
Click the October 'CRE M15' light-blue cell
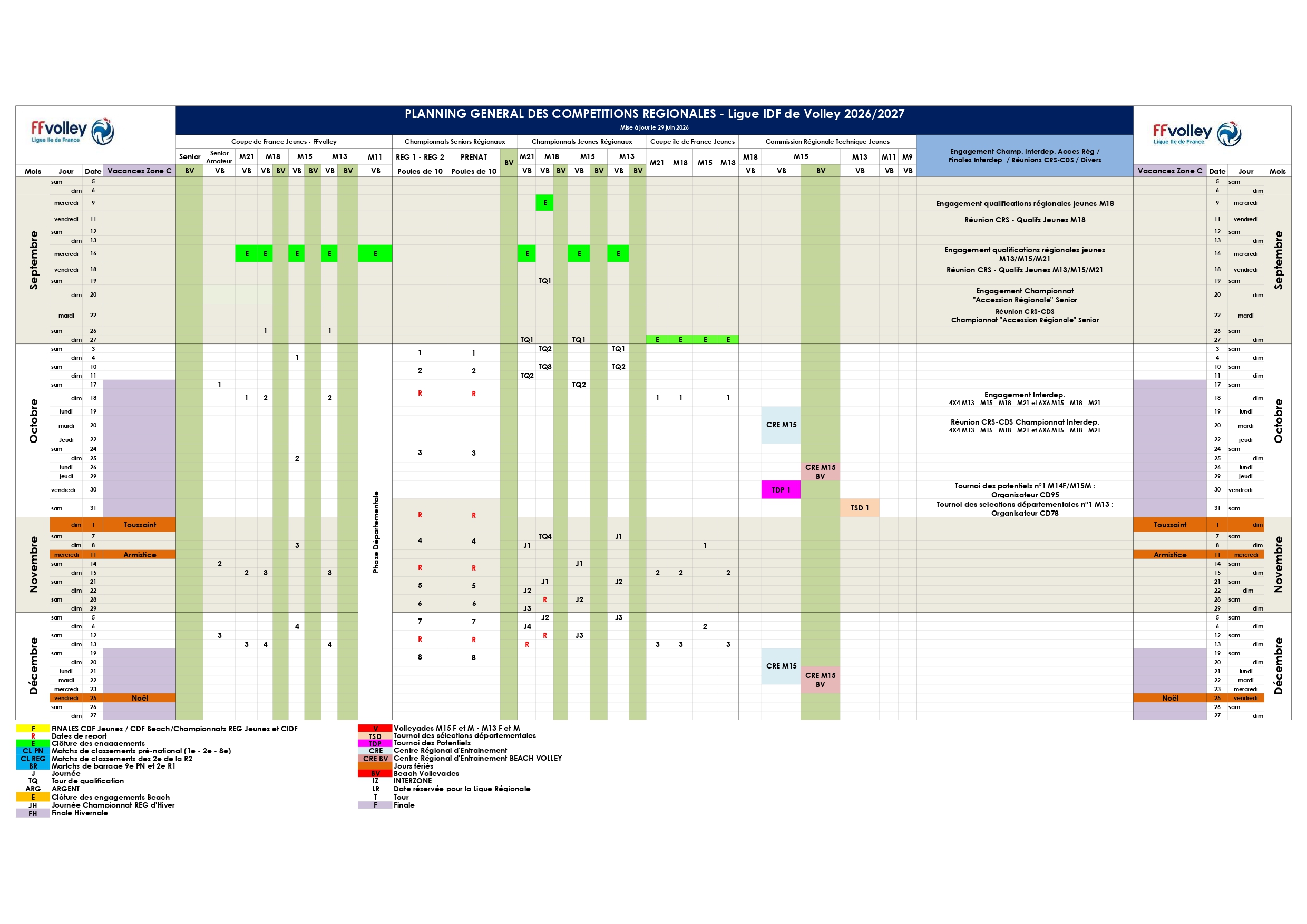coord(781,425)
